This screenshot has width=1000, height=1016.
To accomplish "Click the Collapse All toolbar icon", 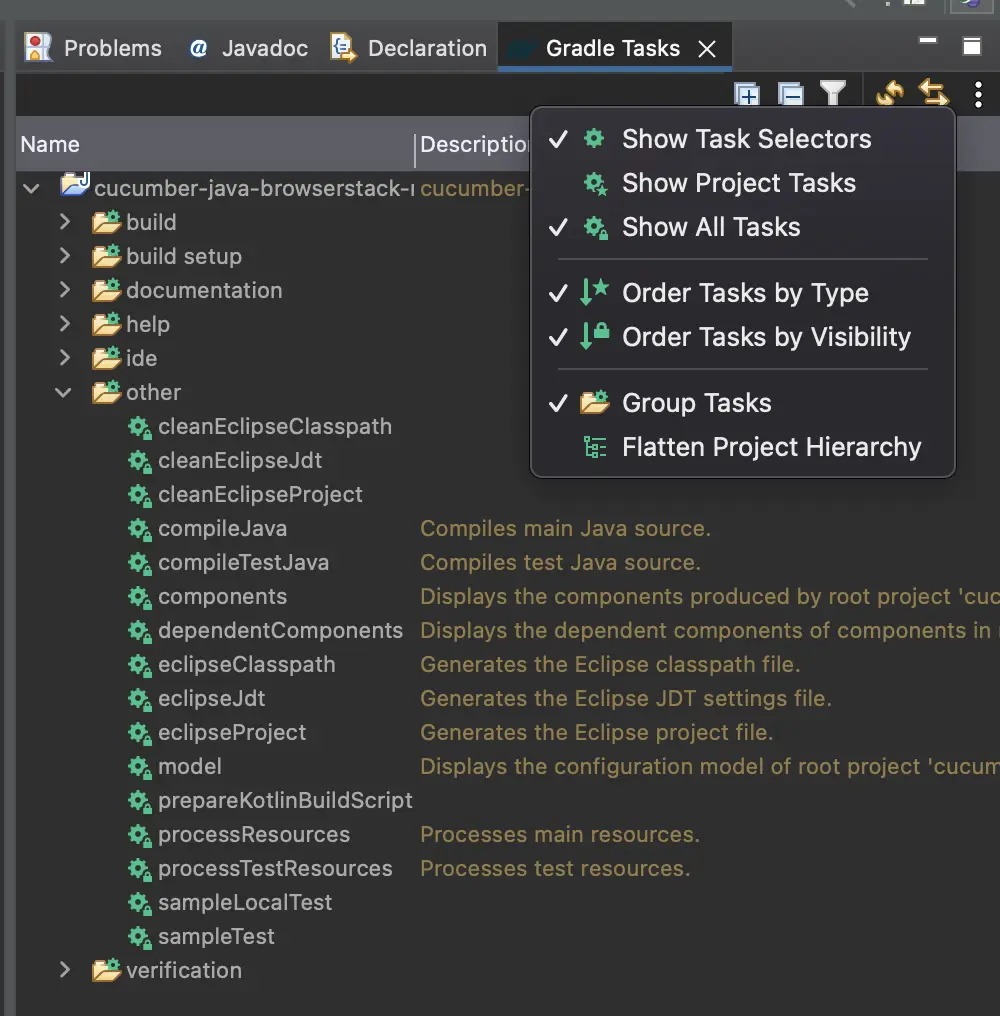I will coord(791,95).
